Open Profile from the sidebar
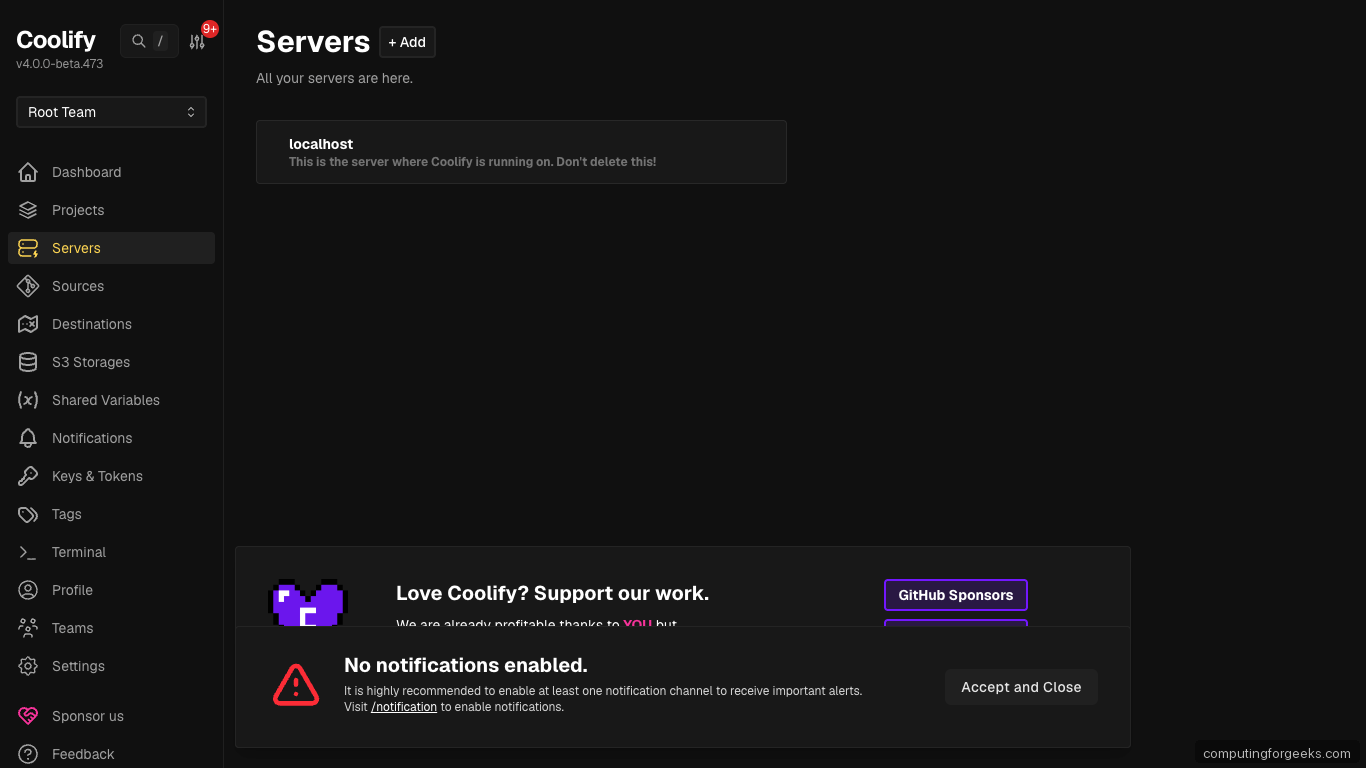Image resolution: width=1366 pixels, height=768 pixels. click(72, 590)
